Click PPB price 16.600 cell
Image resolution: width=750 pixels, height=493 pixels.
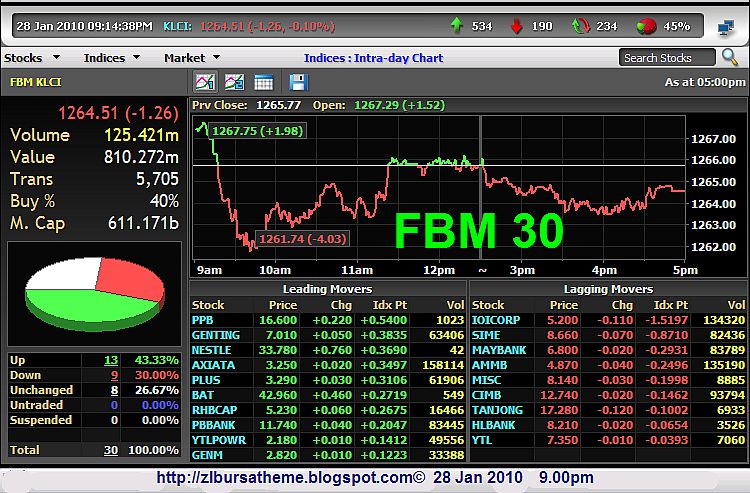coord(278,320)
